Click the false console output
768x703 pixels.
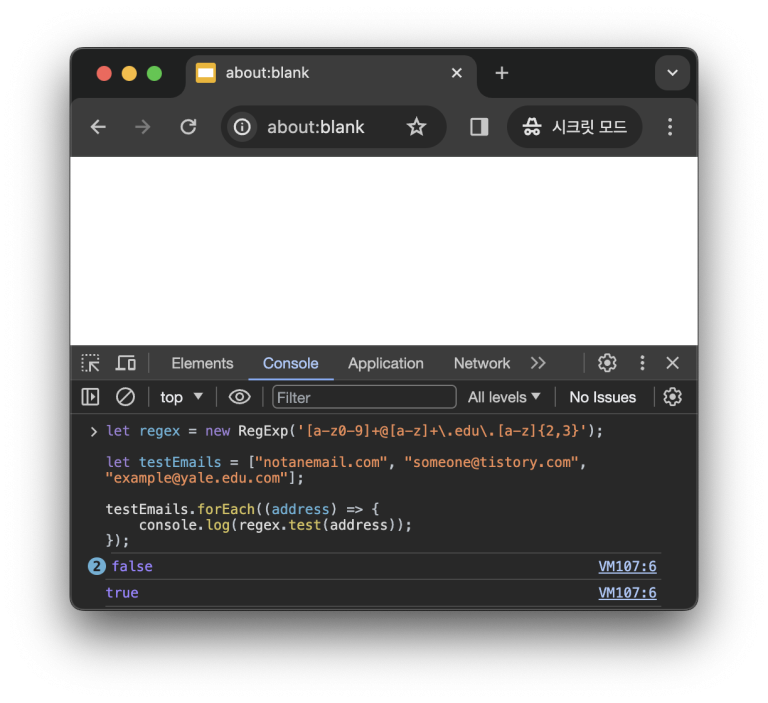(132, 566)
